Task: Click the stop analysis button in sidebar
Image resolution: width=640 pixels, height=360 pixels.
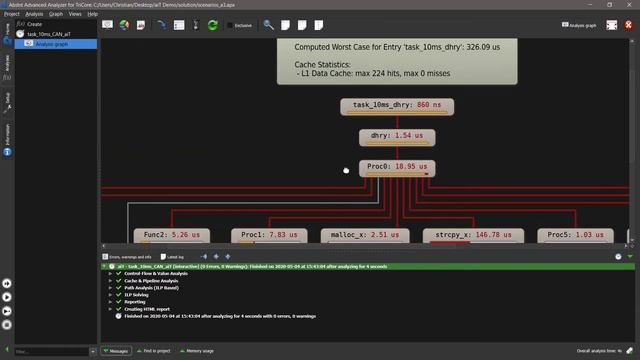Action: pyautogui.click(x=7, y=325)
